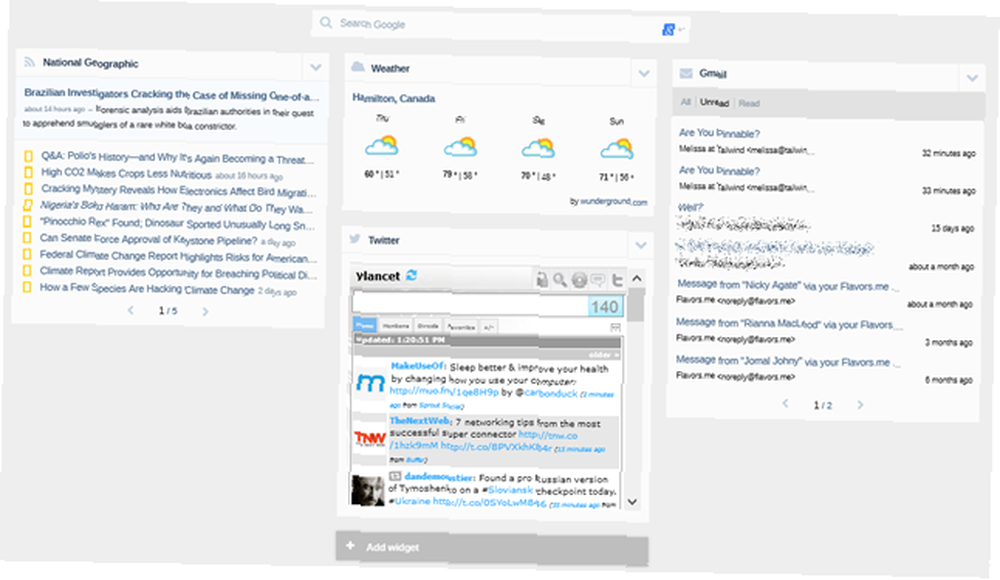The height and width of the screenshot is (580, 1000).
Task: Go to next Gmail page
Action: [x=860, y=405]
